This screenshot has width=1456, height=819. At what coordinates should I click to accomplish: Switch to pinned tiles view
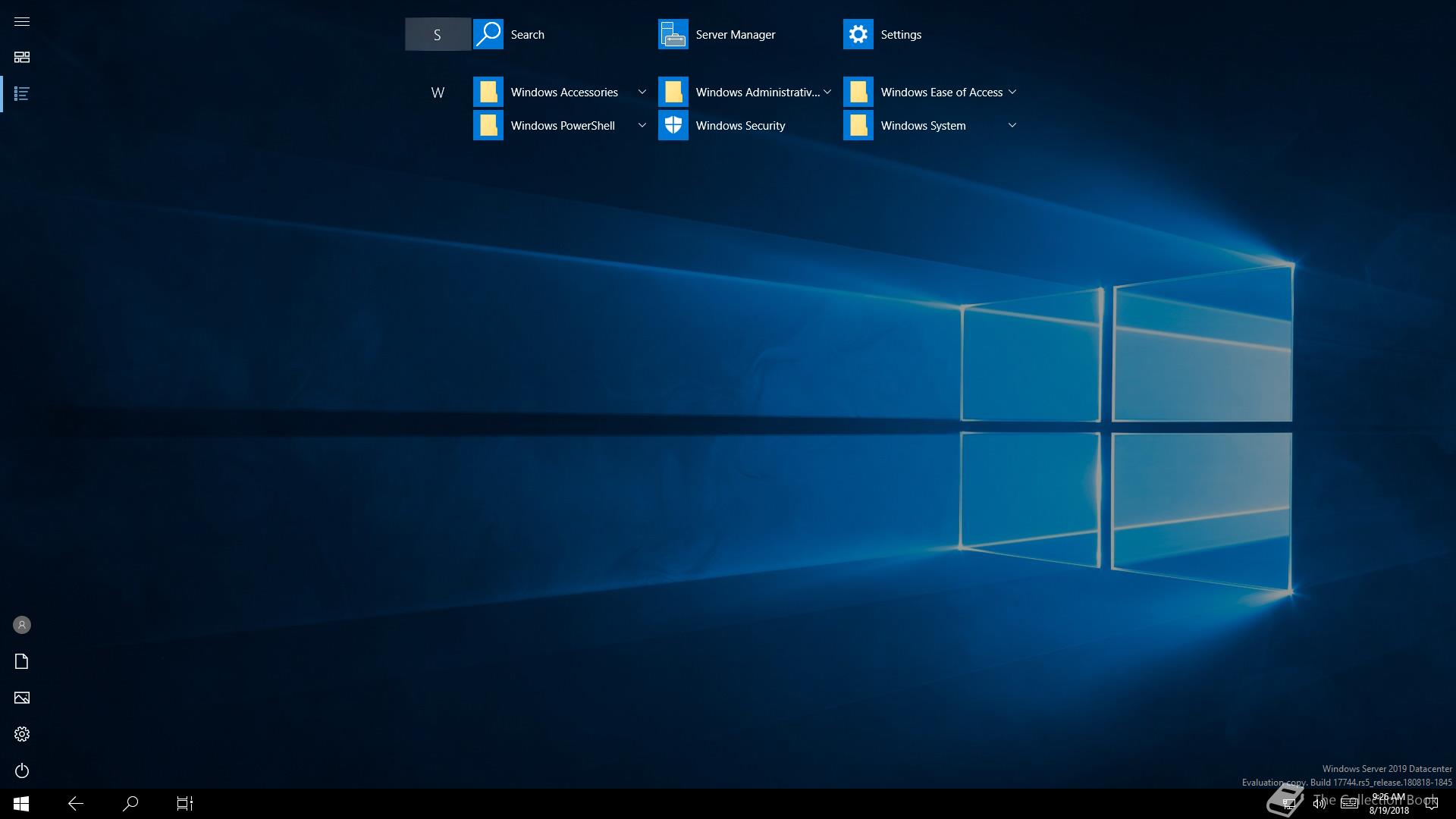[22, 58]
